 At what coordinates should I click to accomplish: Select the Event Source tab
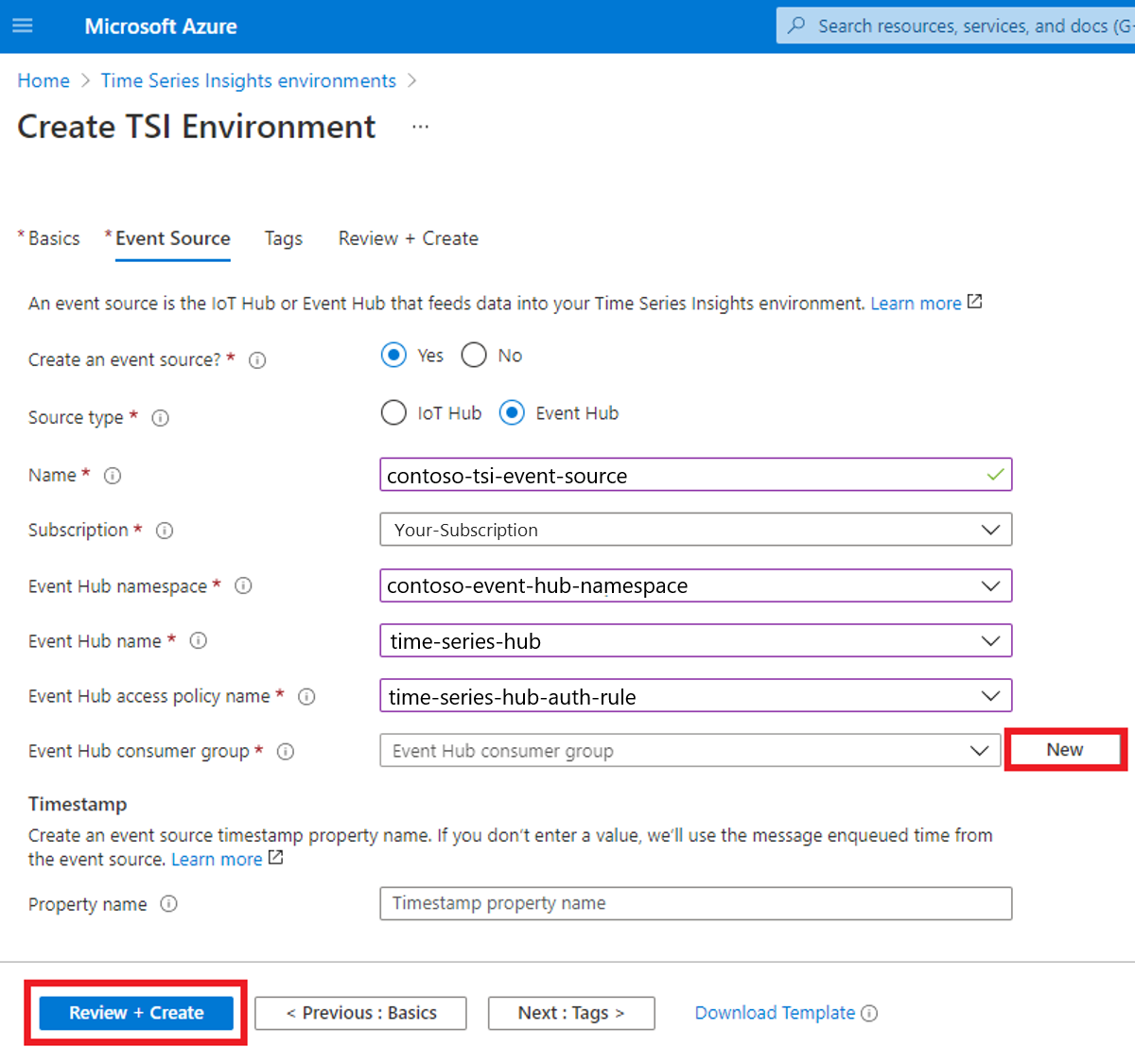pyautogui.click(x=173, y=238)
